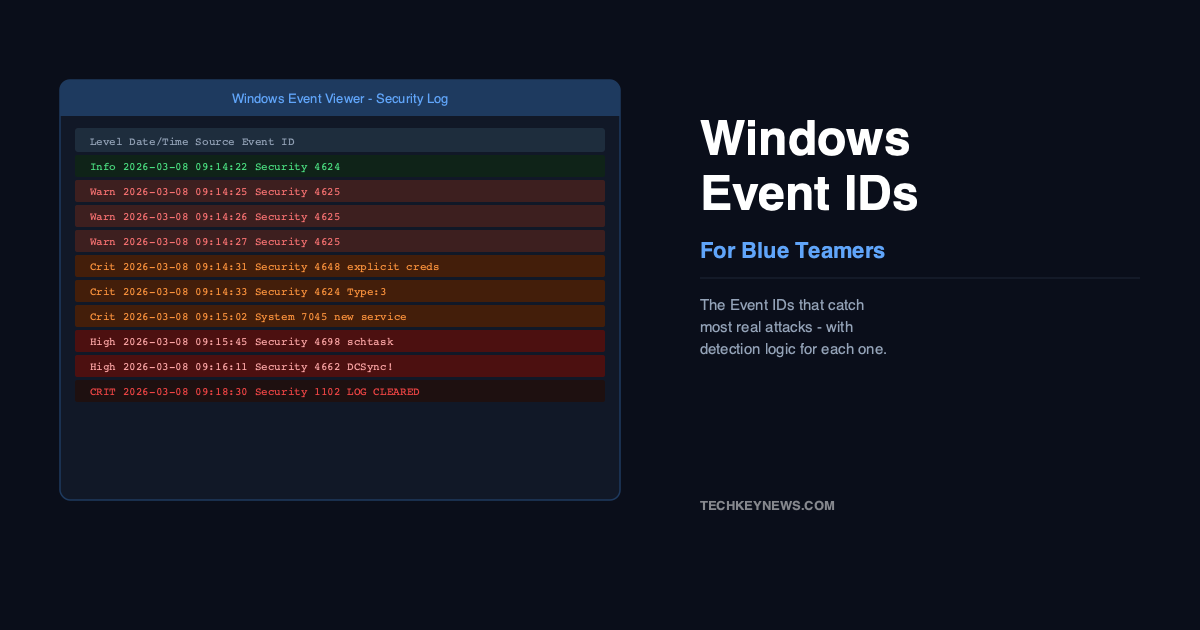Select the System 7045 new service row
The width and height of the screenshot is (1200, 630).
click(340, 316)
